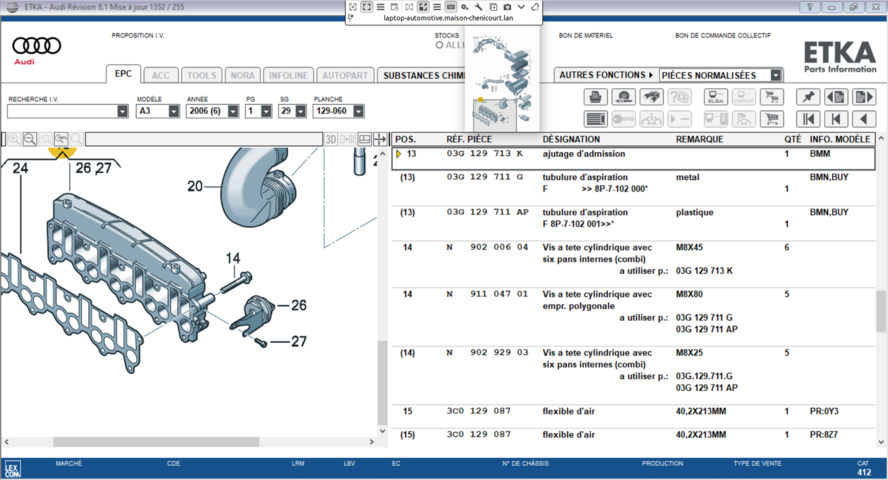888x480 pixels.
Task: Jump to first record double-bar arrow
Action: pyautogui.click(x=808, y=119)
